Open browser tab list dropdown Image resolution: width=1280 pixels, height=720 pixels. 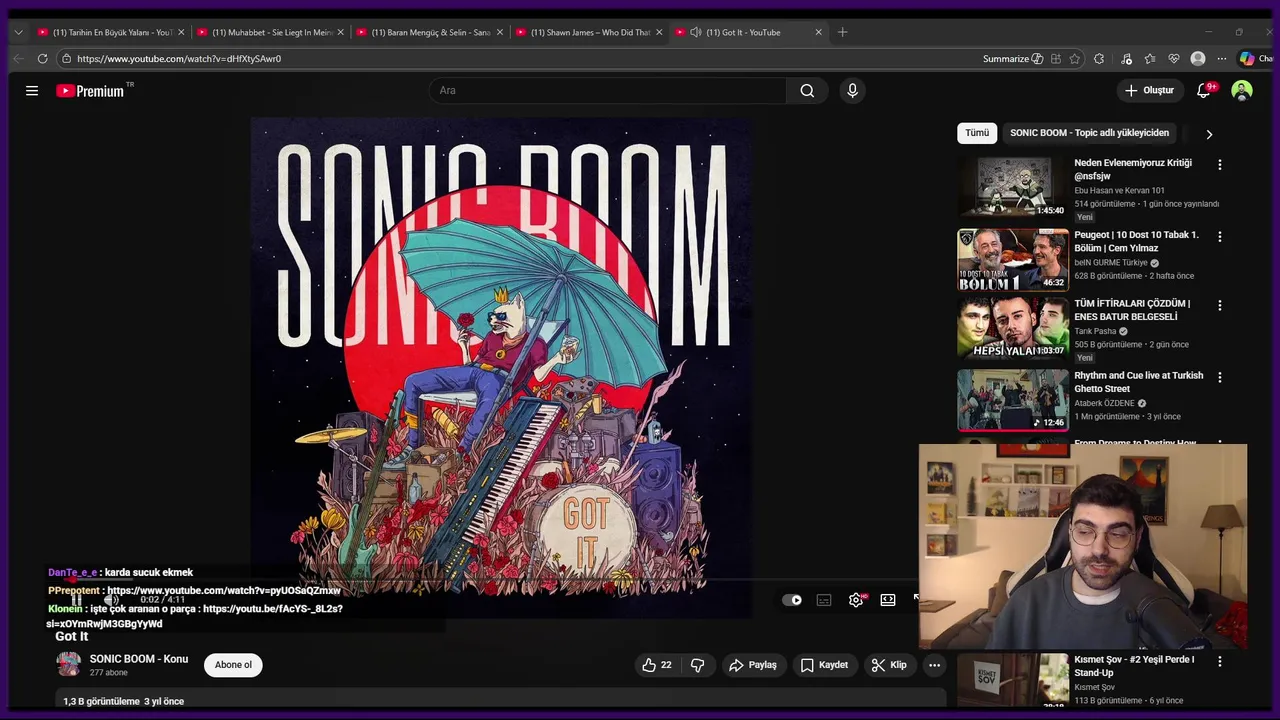(18, 32)
